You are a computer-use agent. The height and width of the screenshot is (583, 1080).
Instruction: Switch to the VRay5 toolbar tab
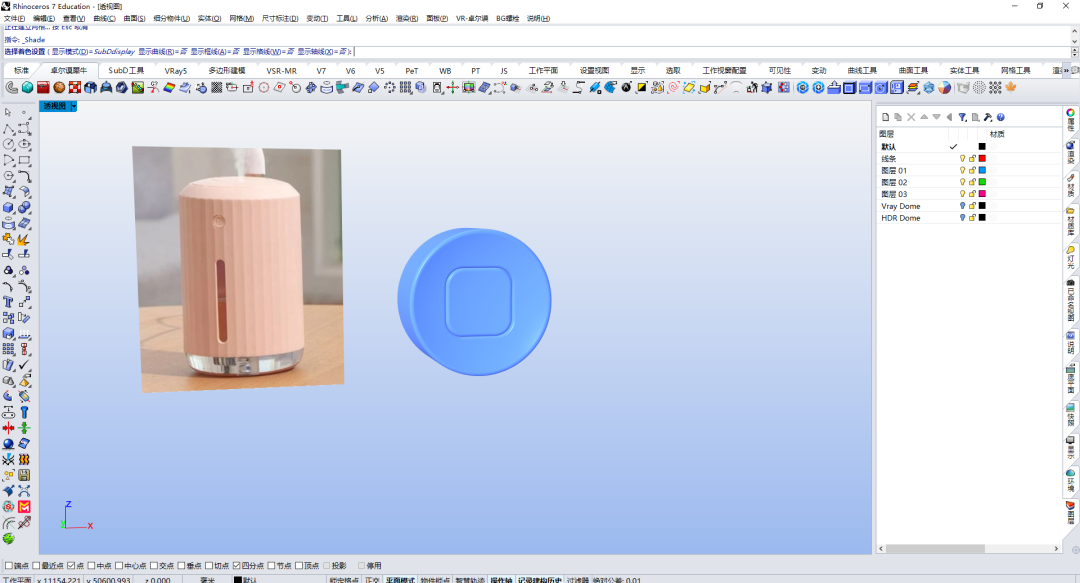coord(176,70)
